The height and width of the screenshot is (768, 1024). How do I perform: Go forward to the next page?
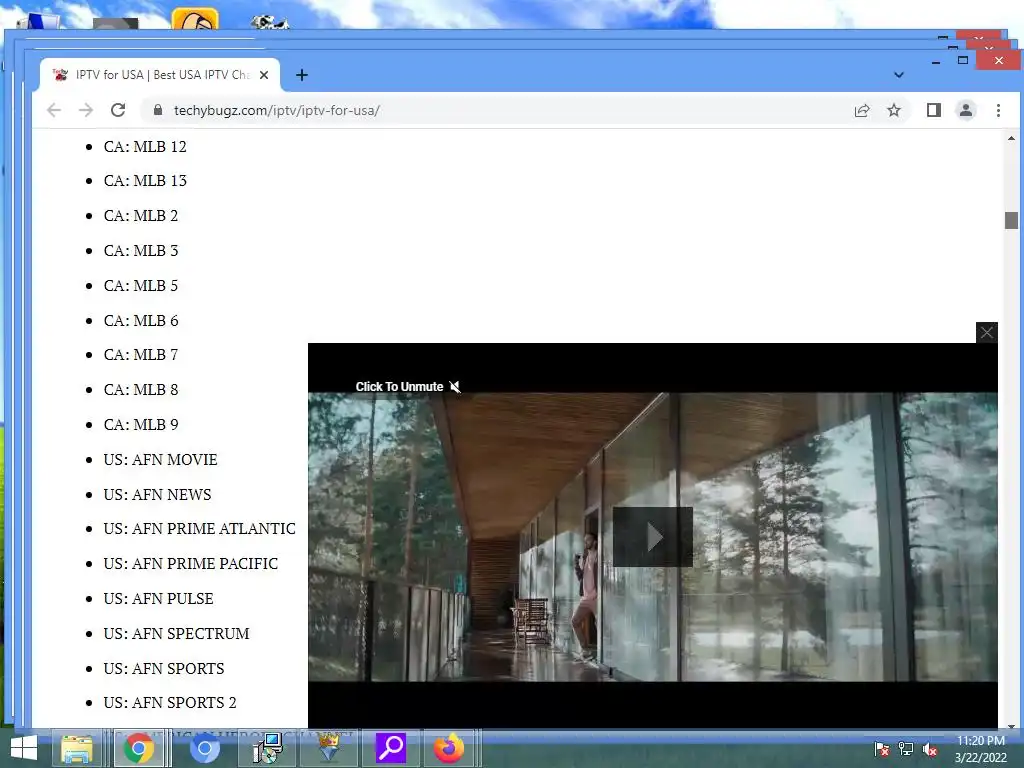[x=86, y=110]
